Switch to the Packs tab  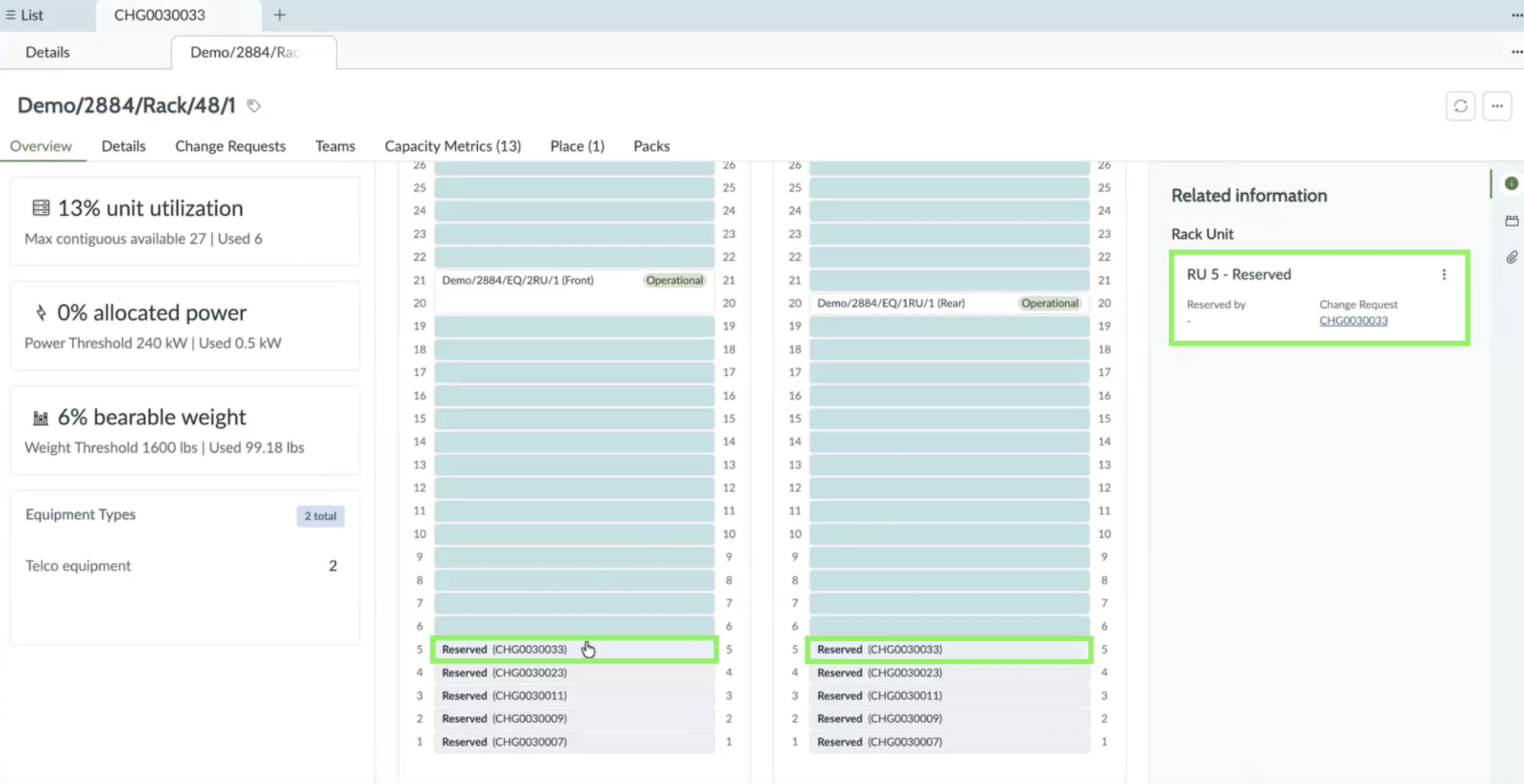[x=651, y=146]
